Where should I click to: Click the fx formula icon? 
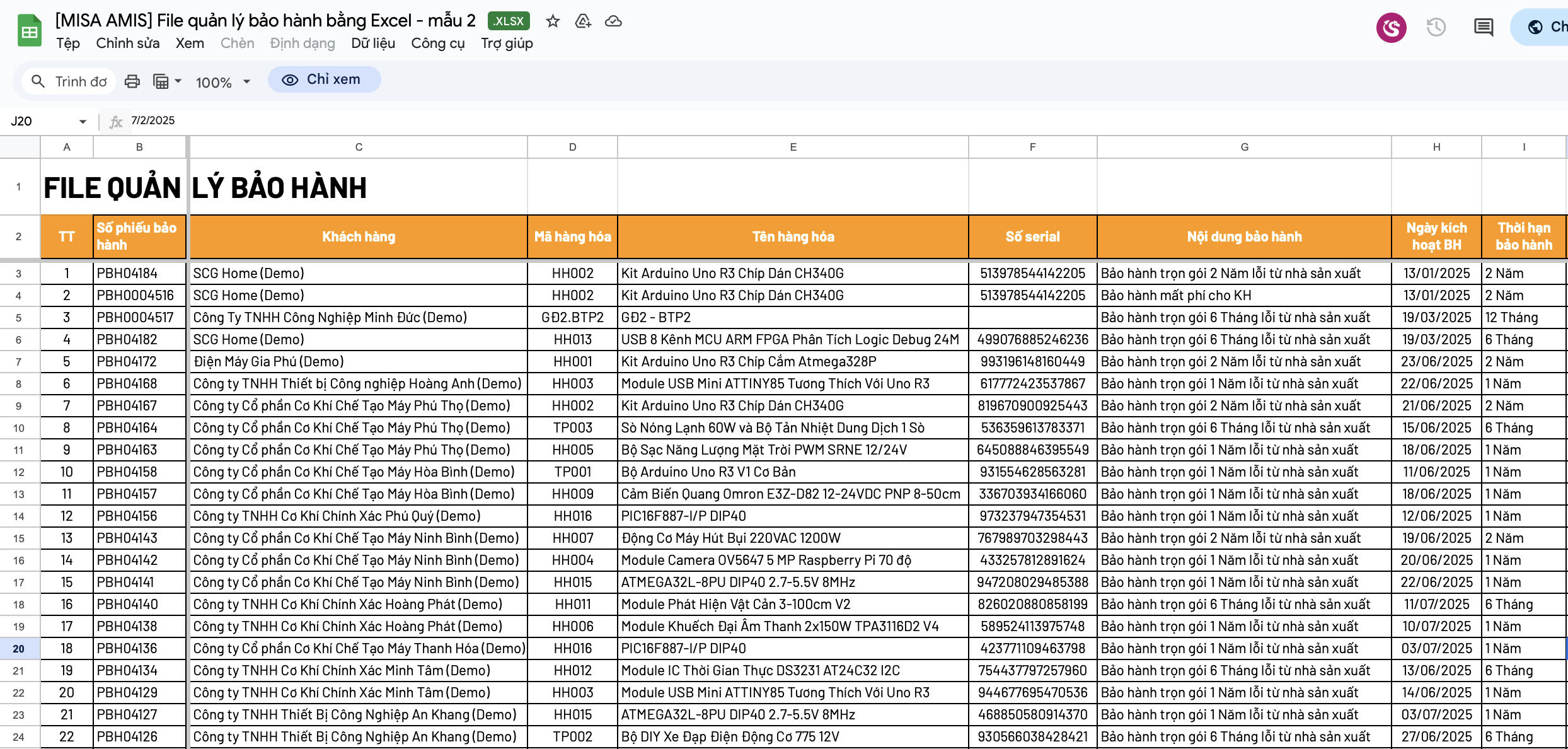(115, 120)
